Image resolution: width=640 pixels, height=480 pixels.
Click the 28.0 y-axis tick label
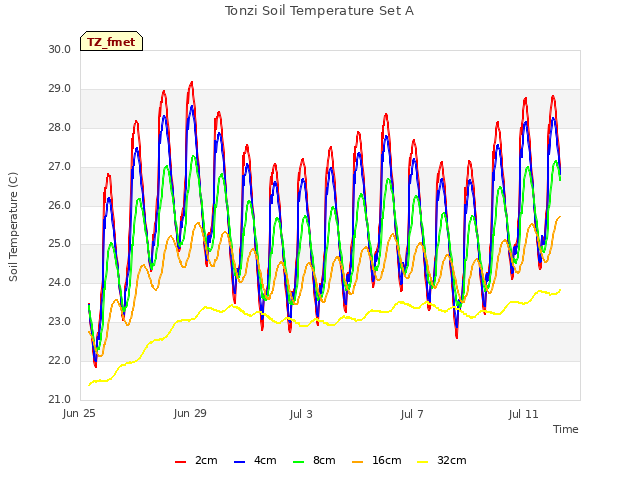60,127
